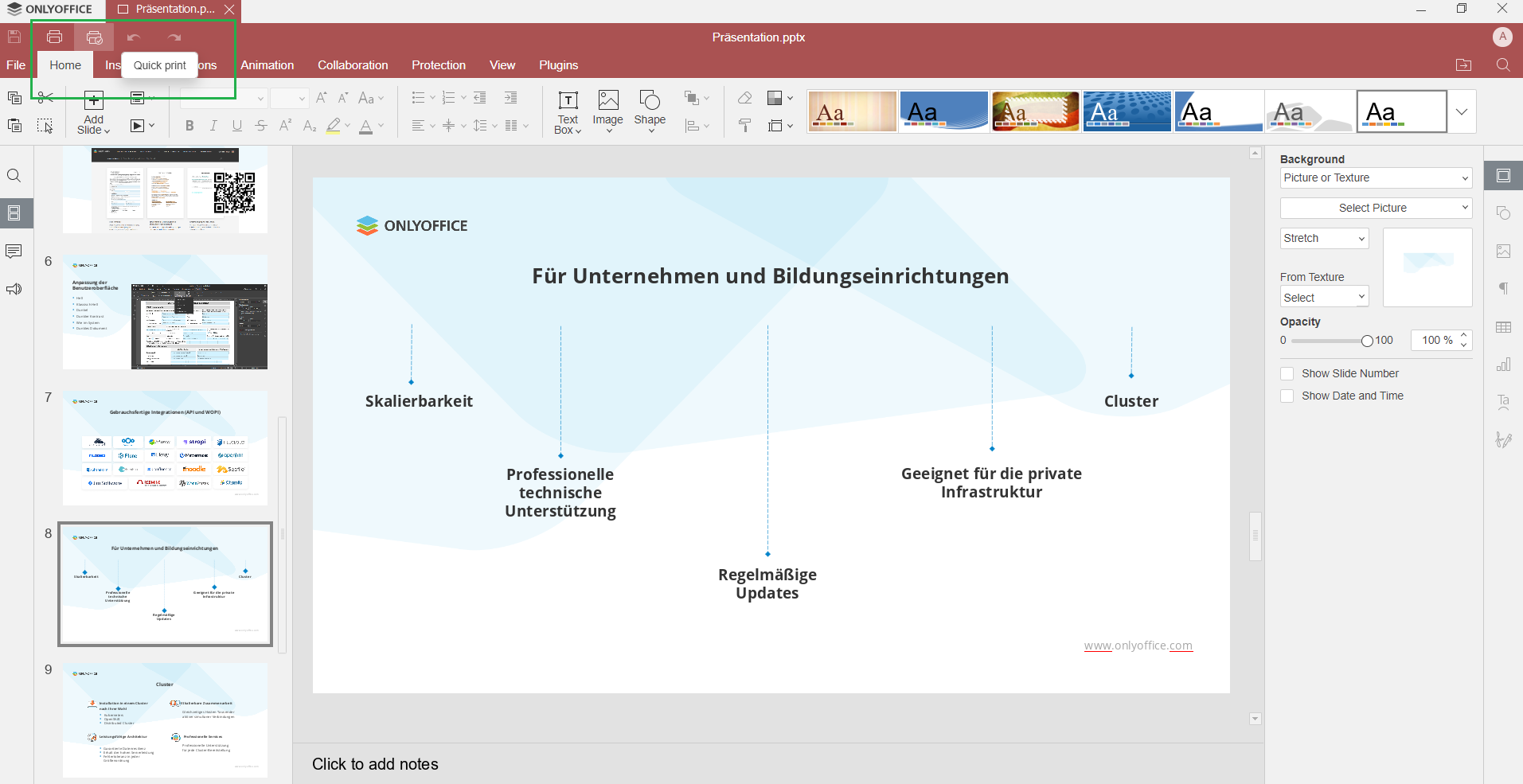Click the www.onlyoffice.com link on slide

(x=1138, y=646)
